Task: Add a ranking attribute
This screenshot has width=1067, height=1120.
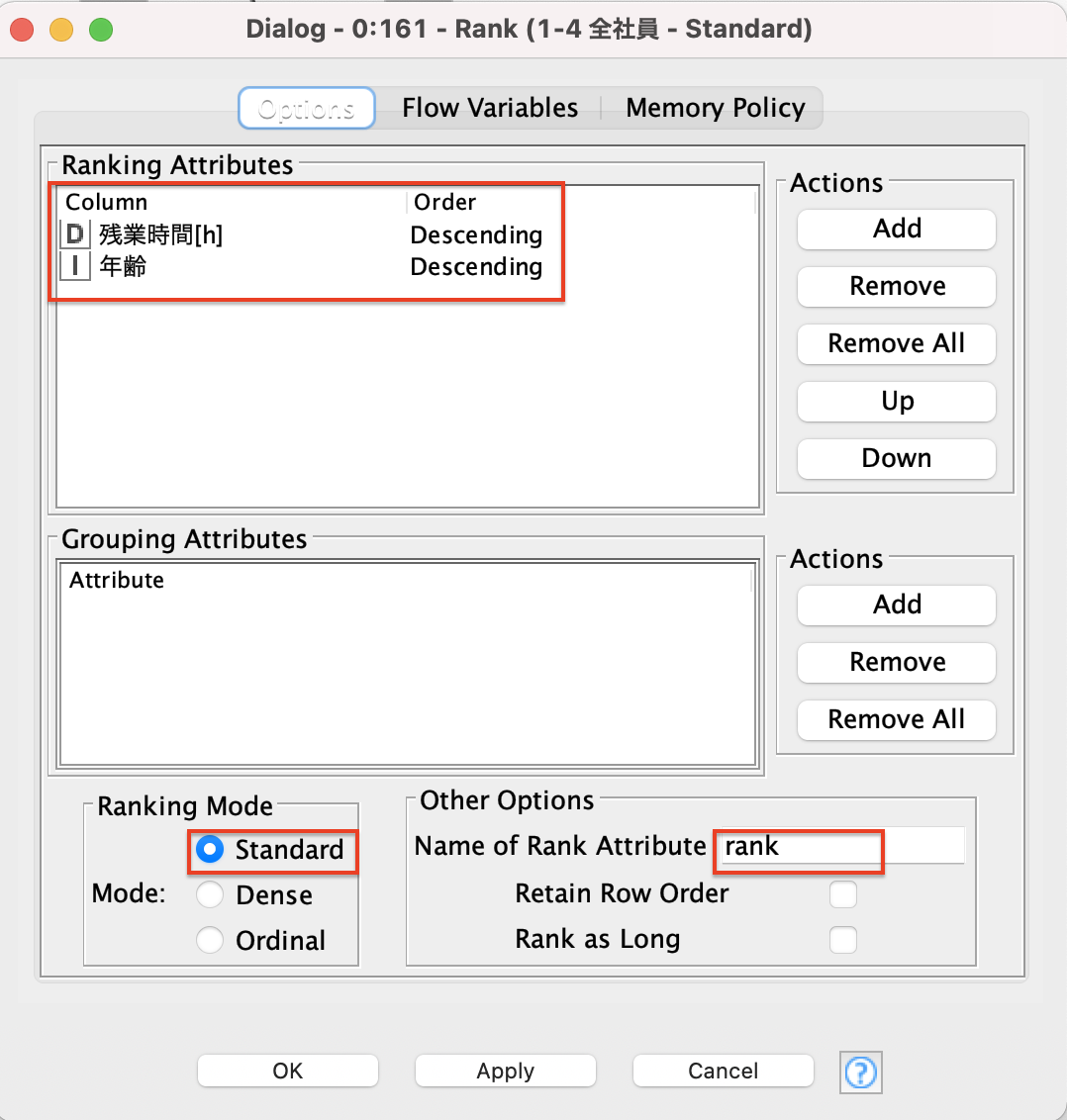Action: click(x=897, y=230)
